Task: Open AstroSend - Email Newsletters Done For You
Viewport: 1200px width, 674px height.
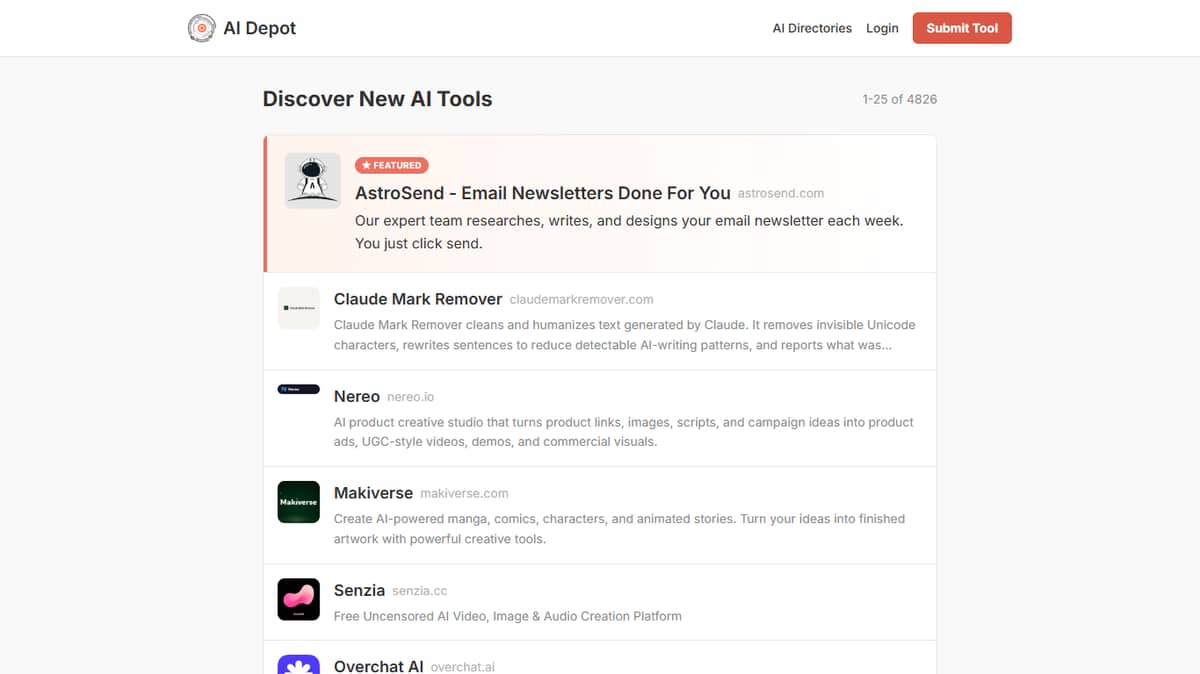Action: tap(543, 193)
